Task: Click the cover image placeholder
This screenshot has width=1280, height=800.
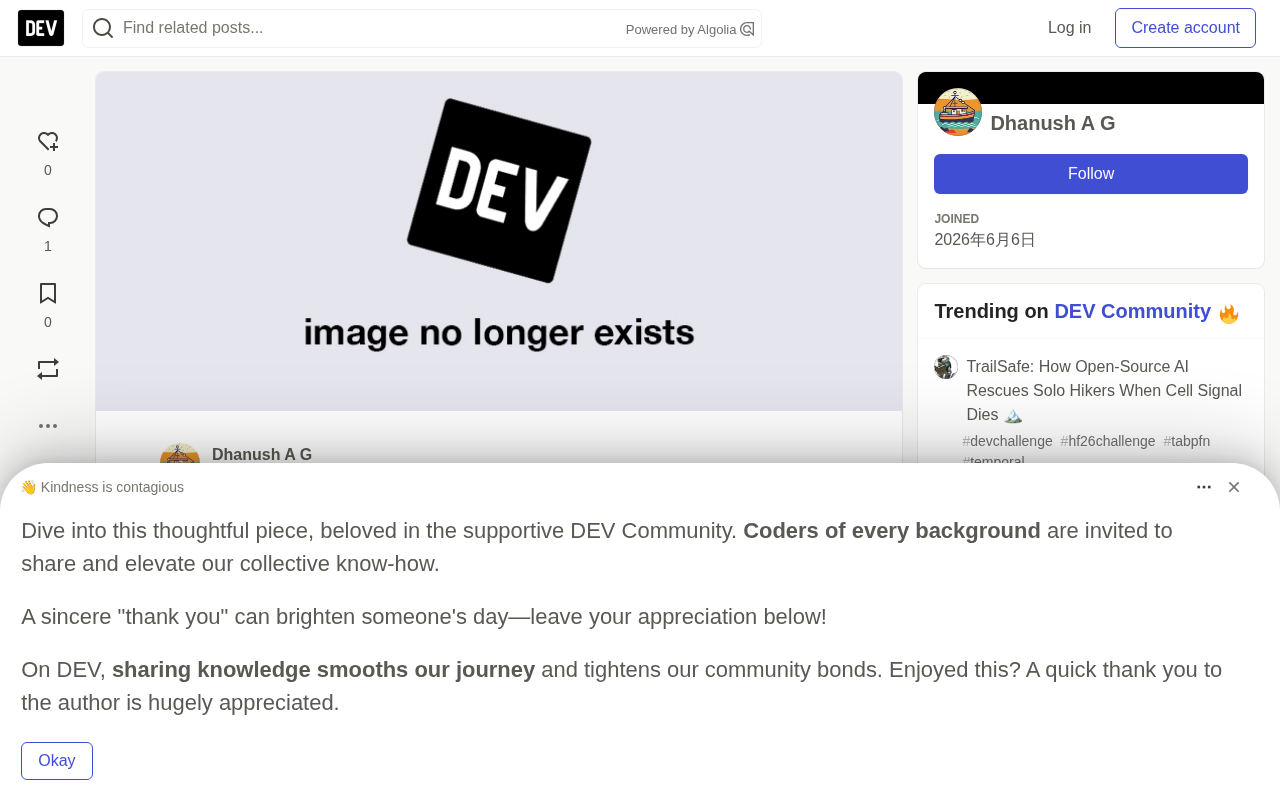Action: pos(499,241)
